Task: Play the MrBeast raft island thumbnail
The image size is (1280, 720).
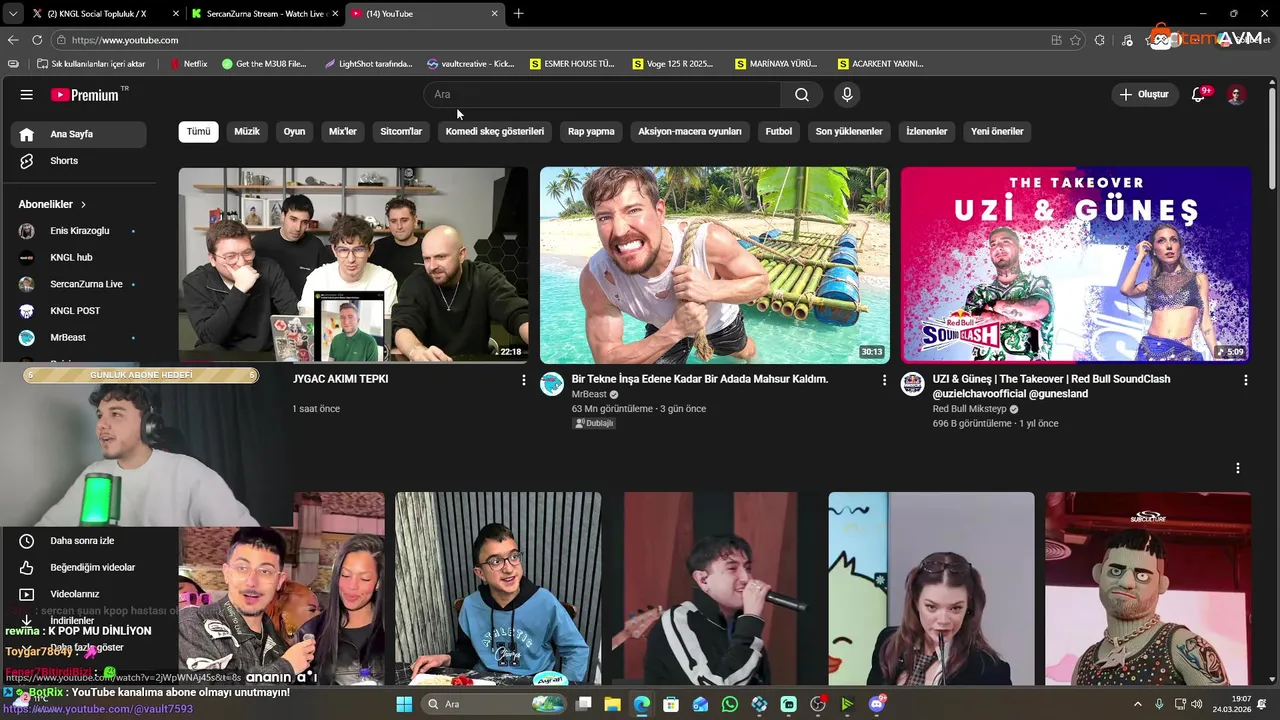Action: point(714,264)
